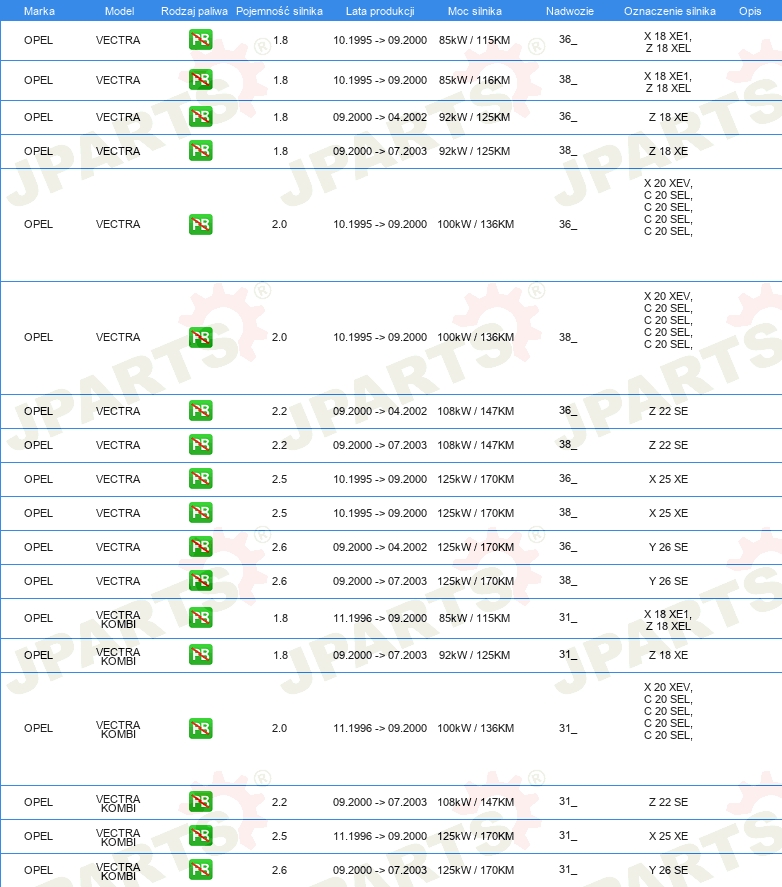Click body code '31_' in Kombi 2.6 row
Image resolution: width=782 pixels, height=887 pixels.
(568, 869)
